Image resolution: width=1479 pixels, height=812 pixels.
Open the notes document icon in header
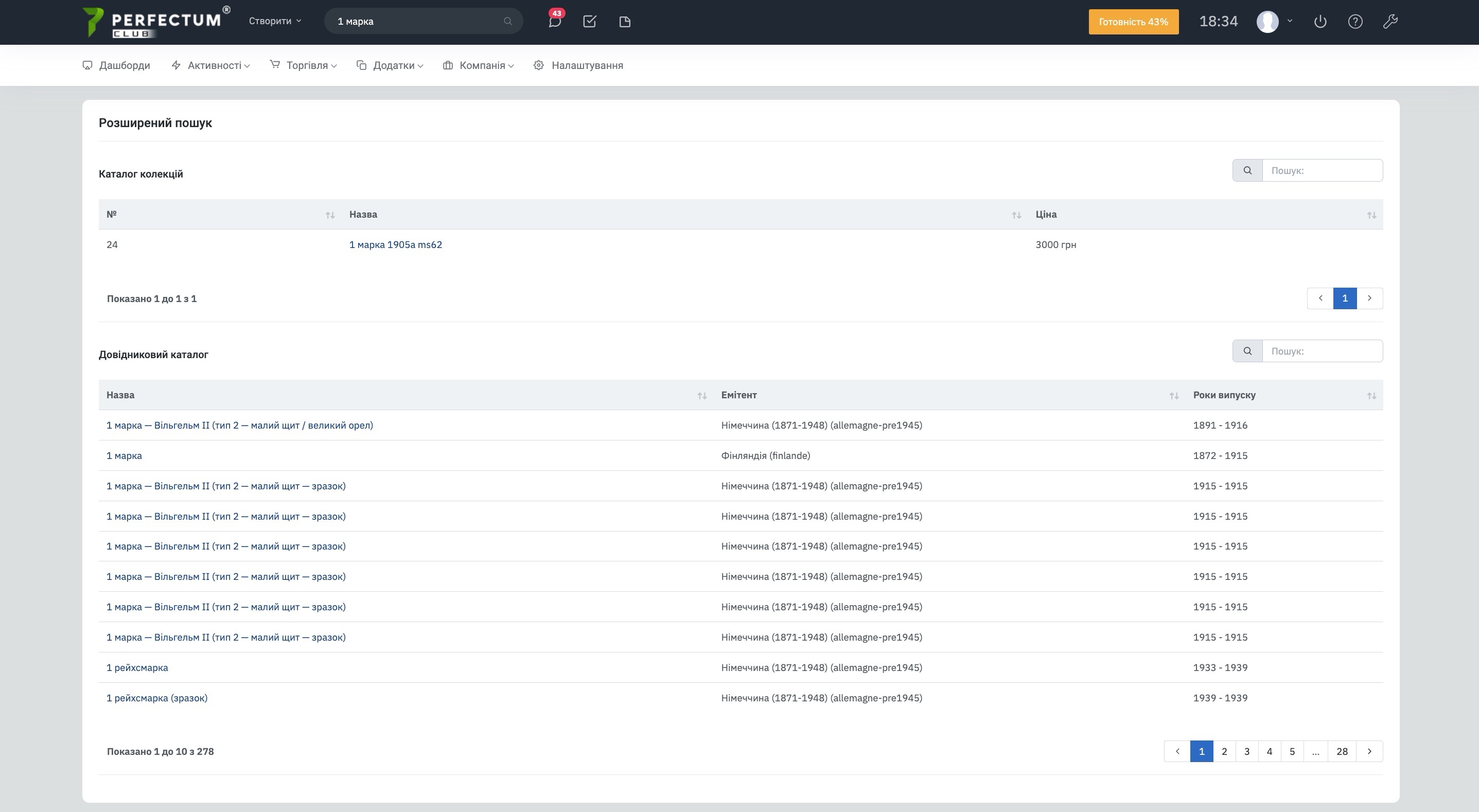[x=625, y=22]
